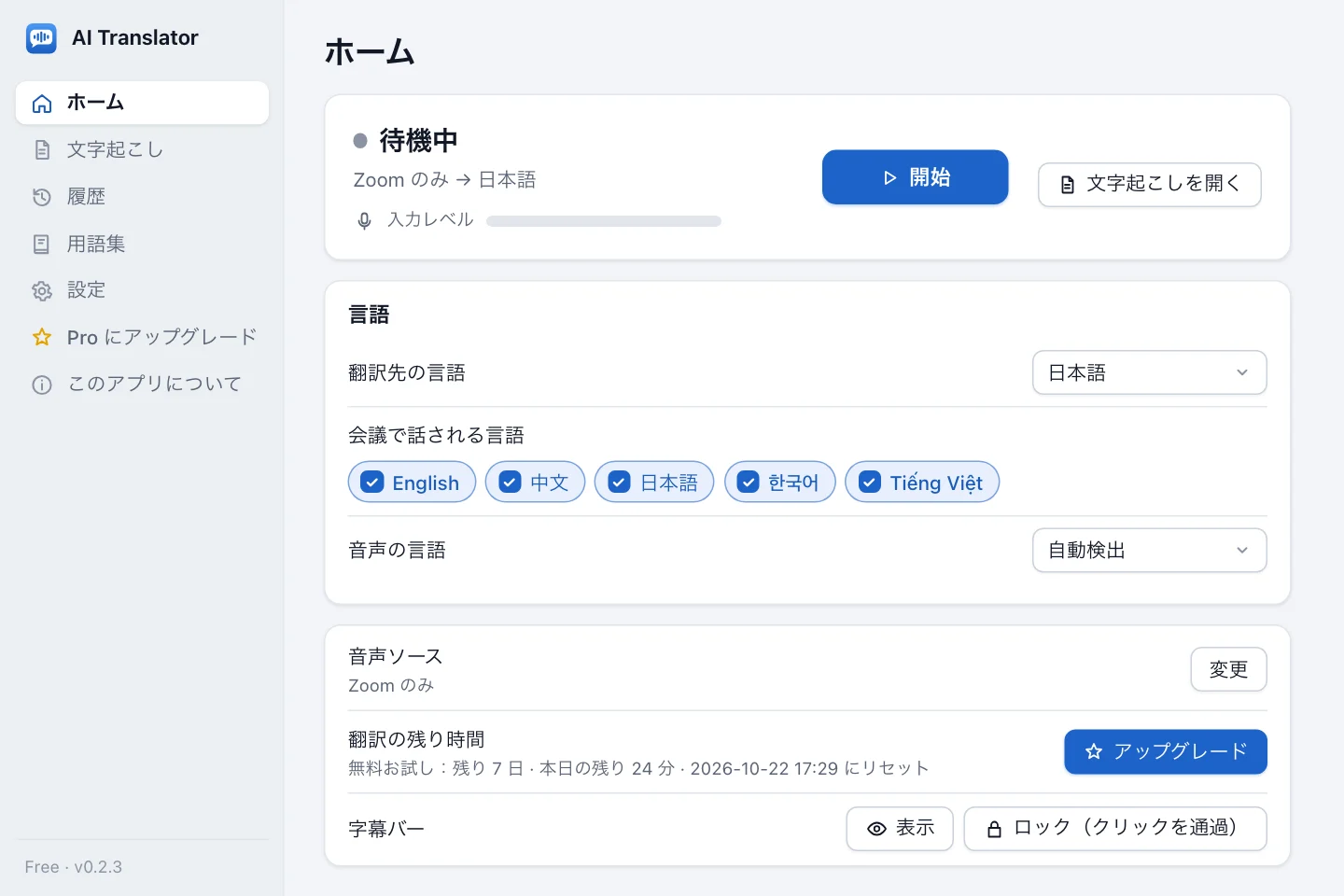Click the gray 待機中 status dot
The height and width of the screenshot is (896, 1344).
360,141
